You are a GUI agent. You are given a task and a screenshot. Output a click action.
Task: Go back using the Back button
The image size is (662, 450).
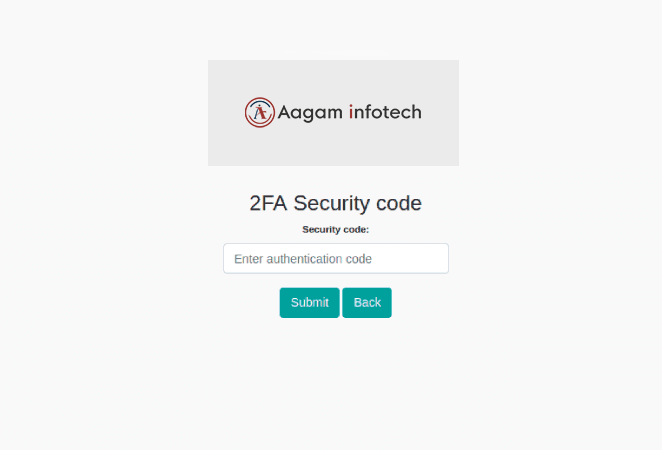(x=367, y=303)
